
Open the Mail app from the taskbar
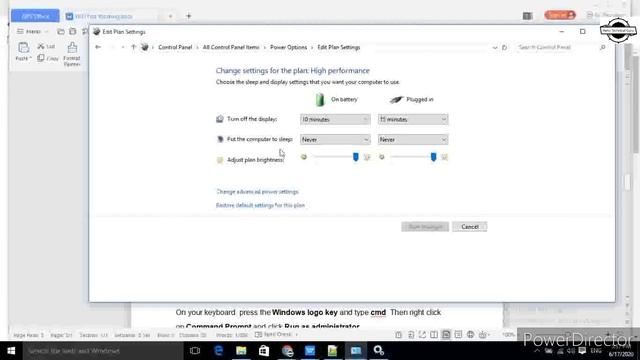[x=310, y=351]
